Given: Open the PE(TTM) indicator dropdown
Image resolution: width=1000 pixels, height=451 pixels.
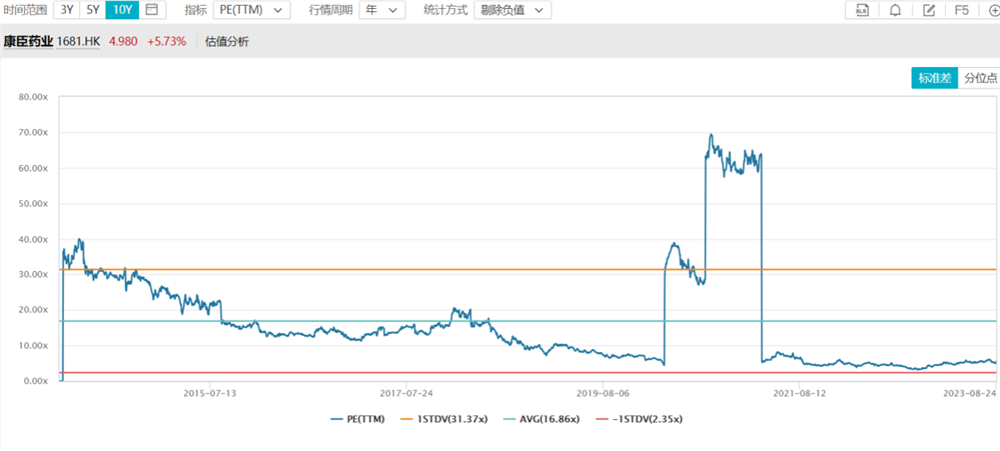Looking at the screenshot, I should click(x=252, y=10).
